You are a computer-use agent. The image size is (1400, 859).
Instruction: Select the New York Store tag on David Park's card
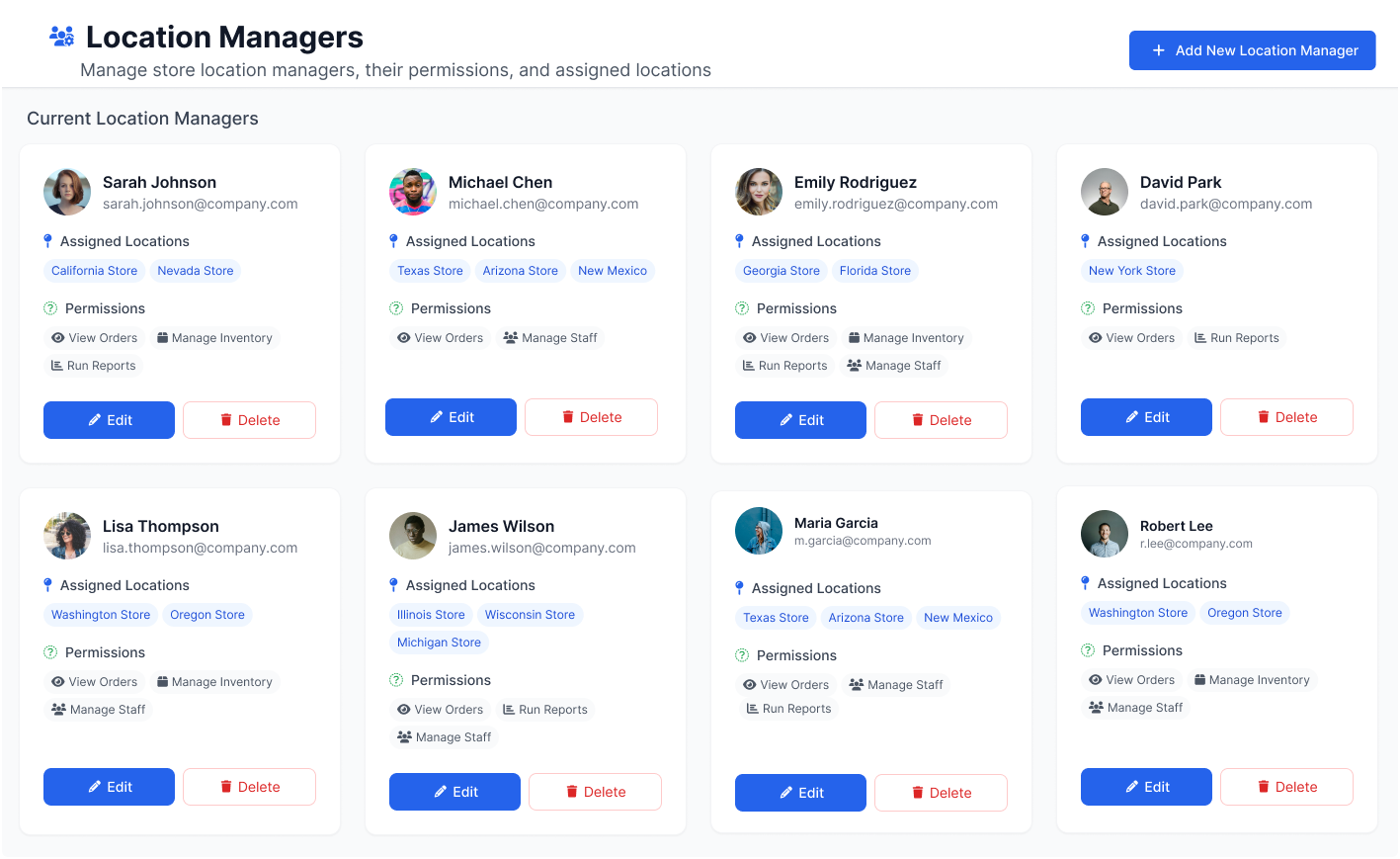[1131, 270]
